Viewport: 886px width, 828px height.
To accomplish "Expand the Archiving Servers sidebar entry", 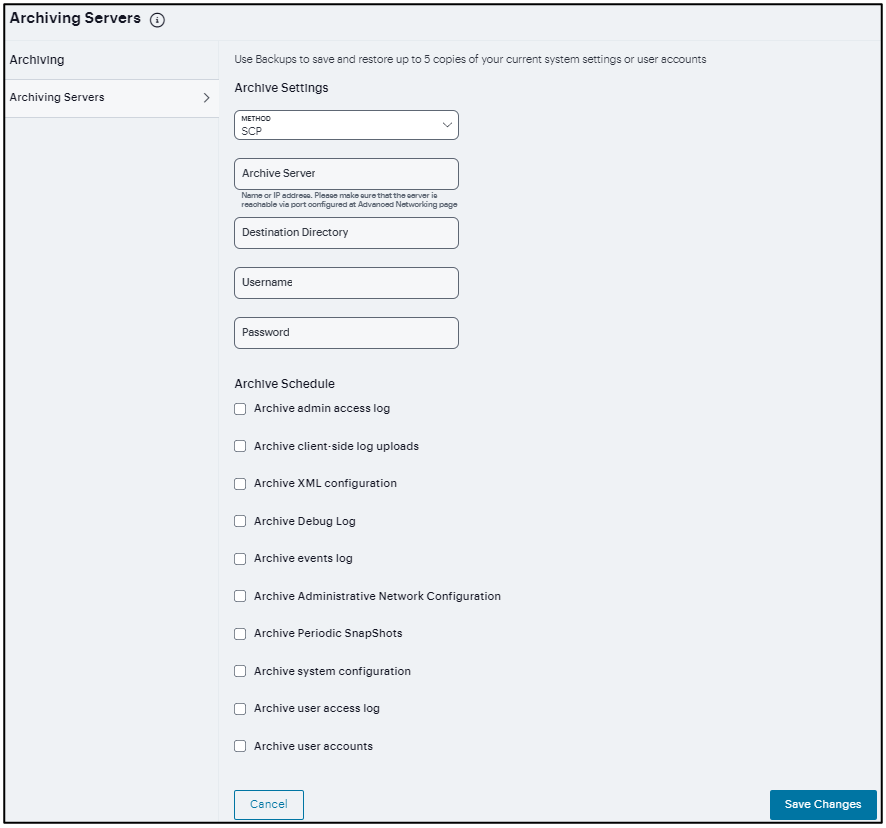I will (205, 98).
